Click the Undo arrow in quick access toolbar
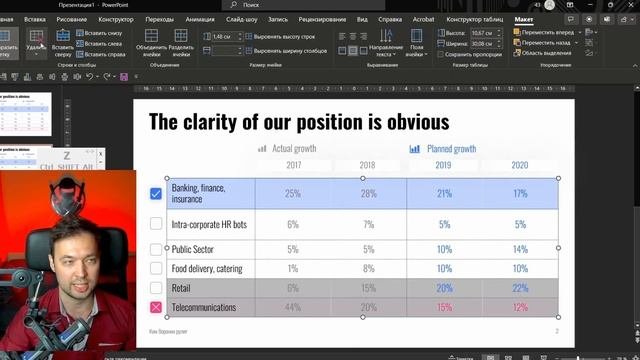 click(89, 77)
